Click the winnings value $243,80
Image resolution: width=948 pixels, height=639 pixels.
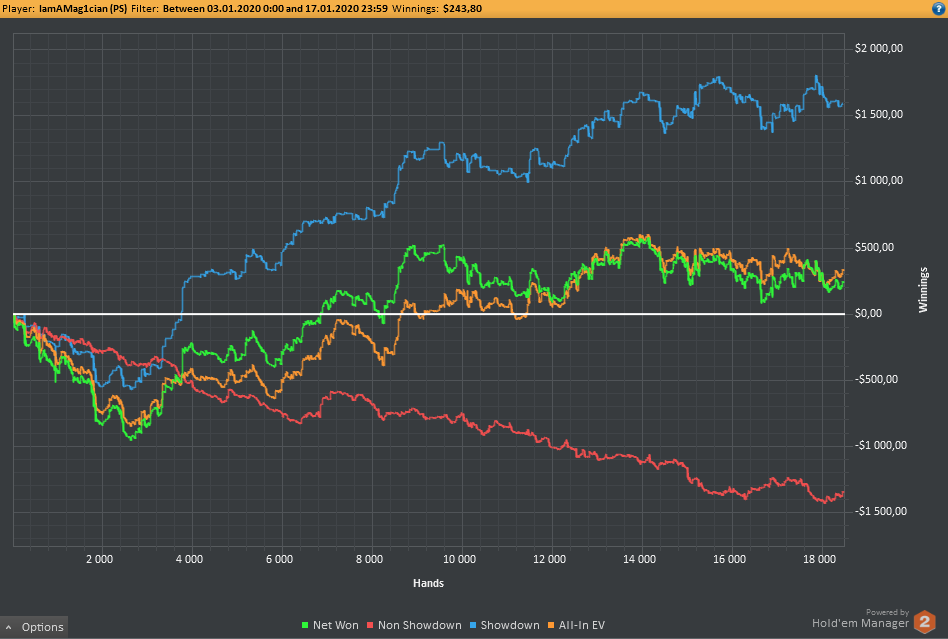pyautogui.click(x=463, y=9)
